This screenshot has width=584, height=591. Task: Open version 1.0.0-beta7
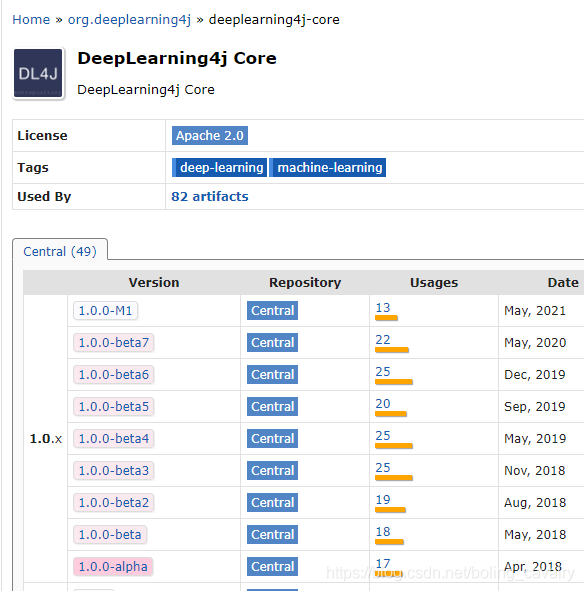coord(113,343)
